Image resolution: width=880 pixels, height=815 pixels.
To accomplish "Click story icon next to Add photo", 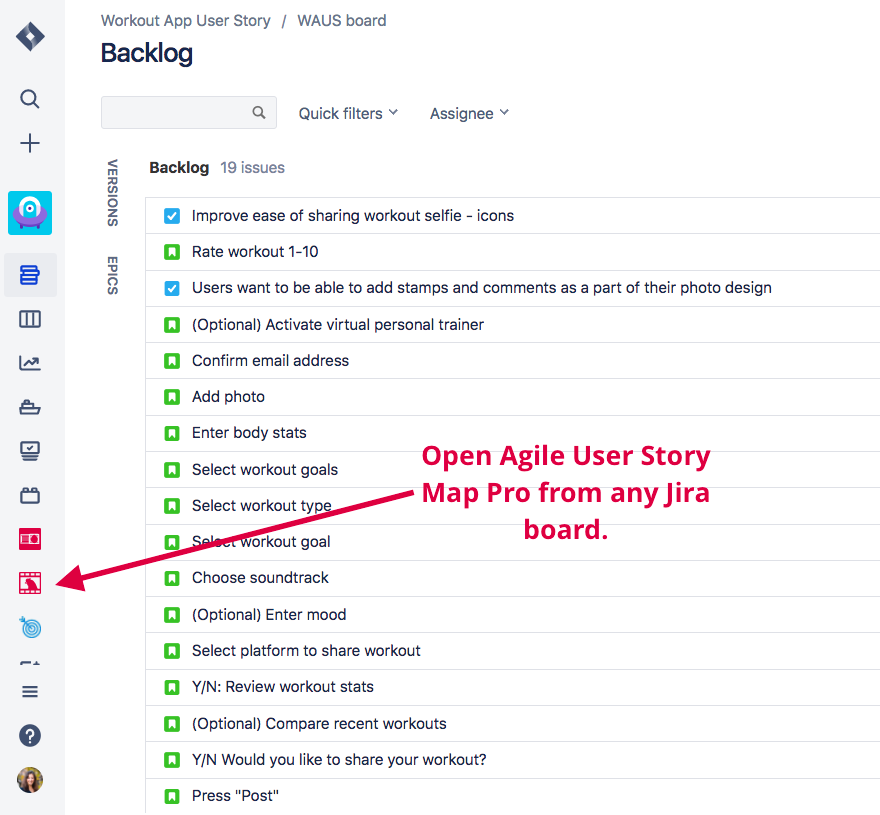I will 172,397.
